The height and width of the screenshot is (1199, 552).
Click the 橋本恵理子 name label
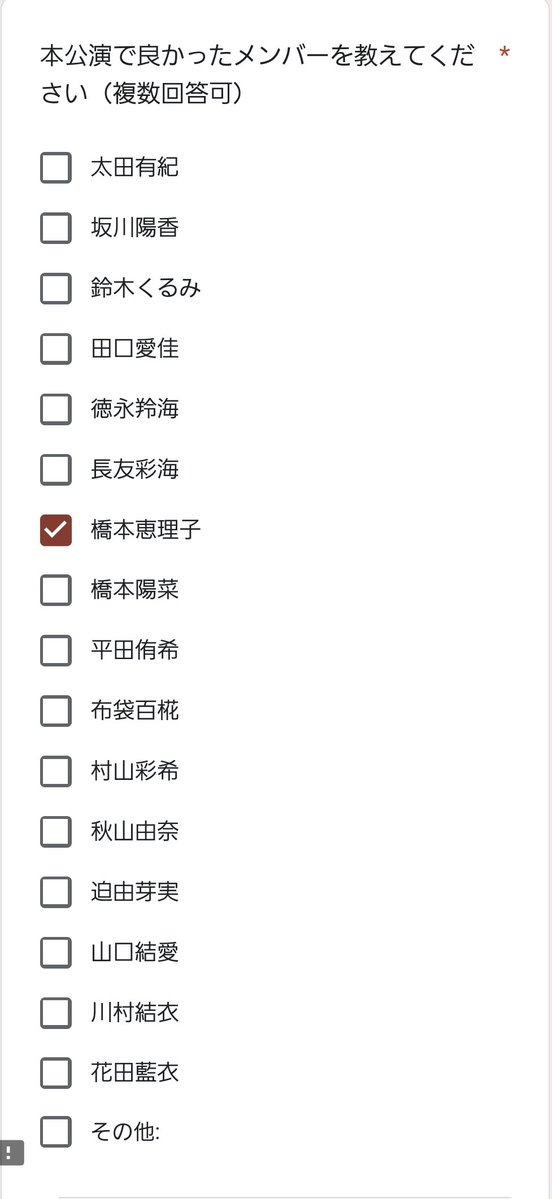pos(146,530)
